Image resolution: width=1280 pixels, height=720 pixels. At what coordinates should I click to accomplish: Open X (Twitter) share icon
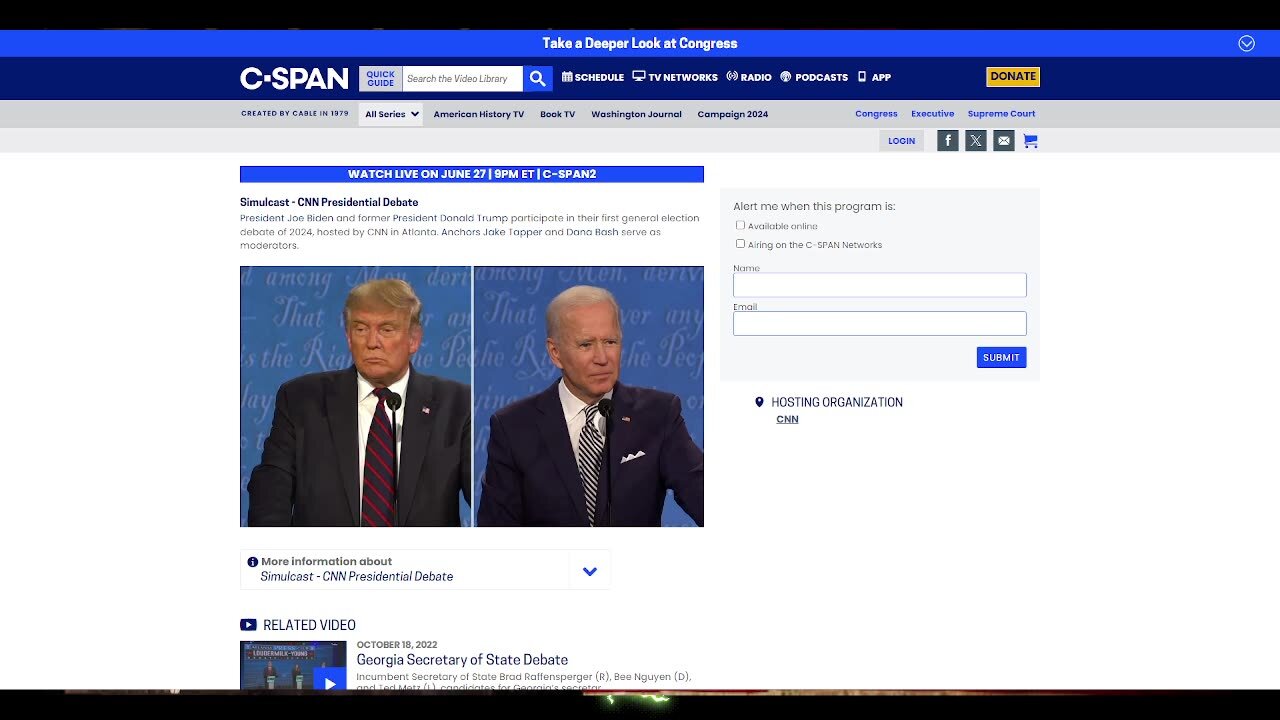[976, 141]
